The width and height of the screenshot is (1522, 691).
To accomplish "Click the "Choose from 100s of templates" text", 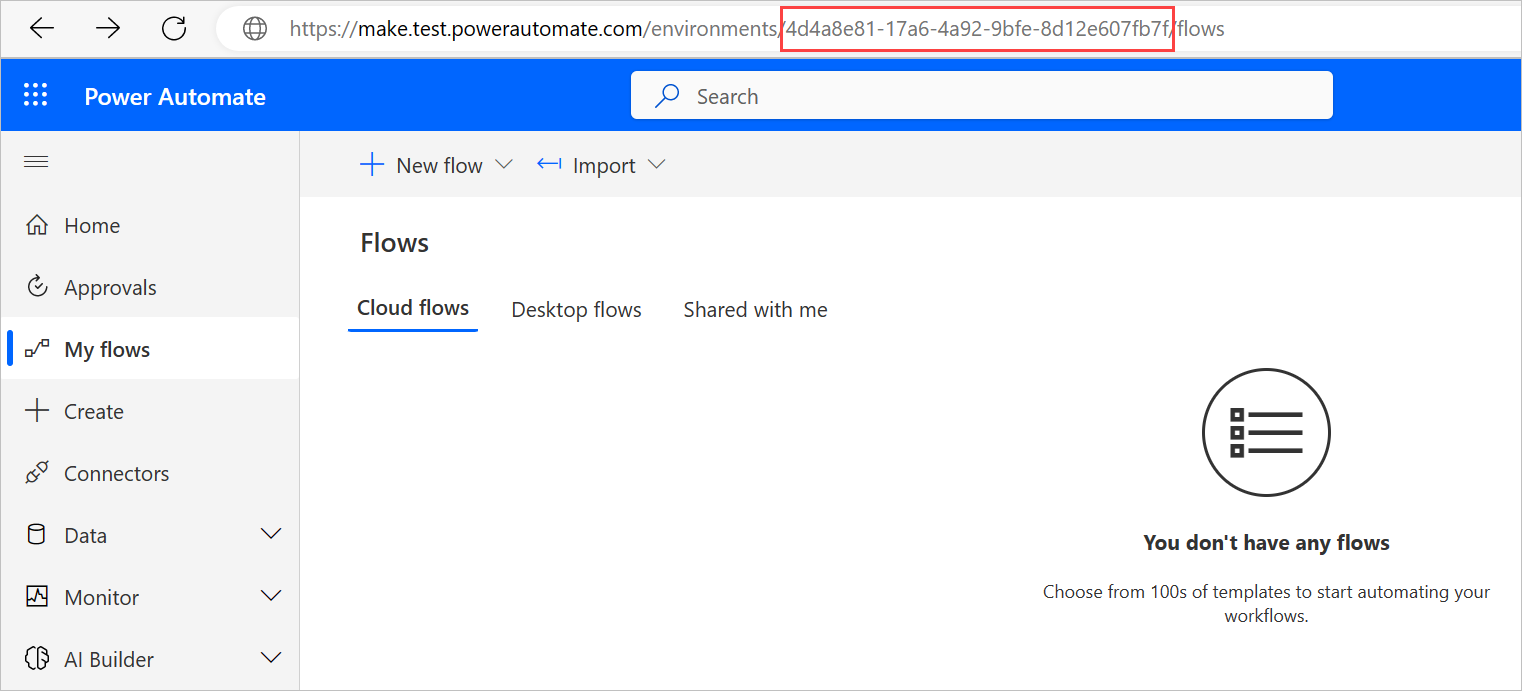I will click(1266, 604).
